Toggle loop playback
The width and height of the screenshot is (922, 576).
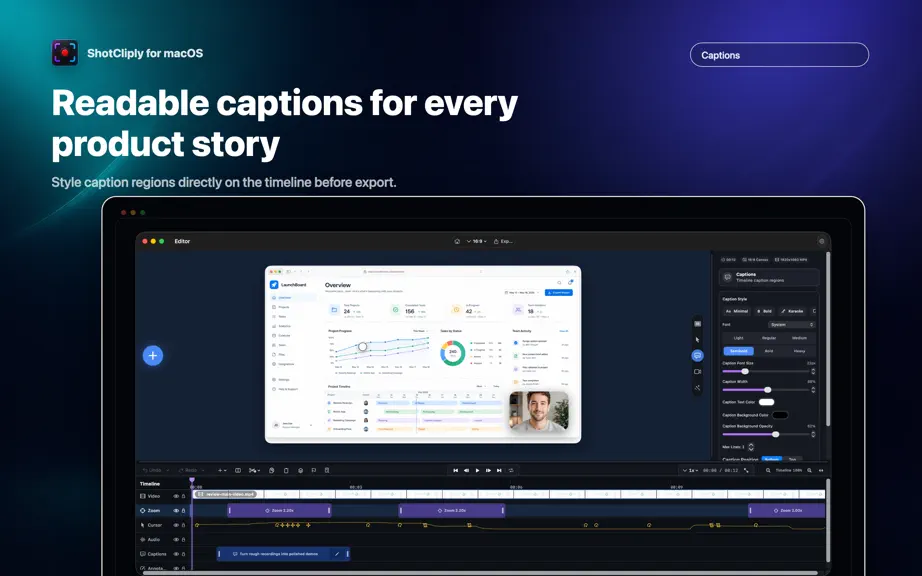click(x=511, y=470)
